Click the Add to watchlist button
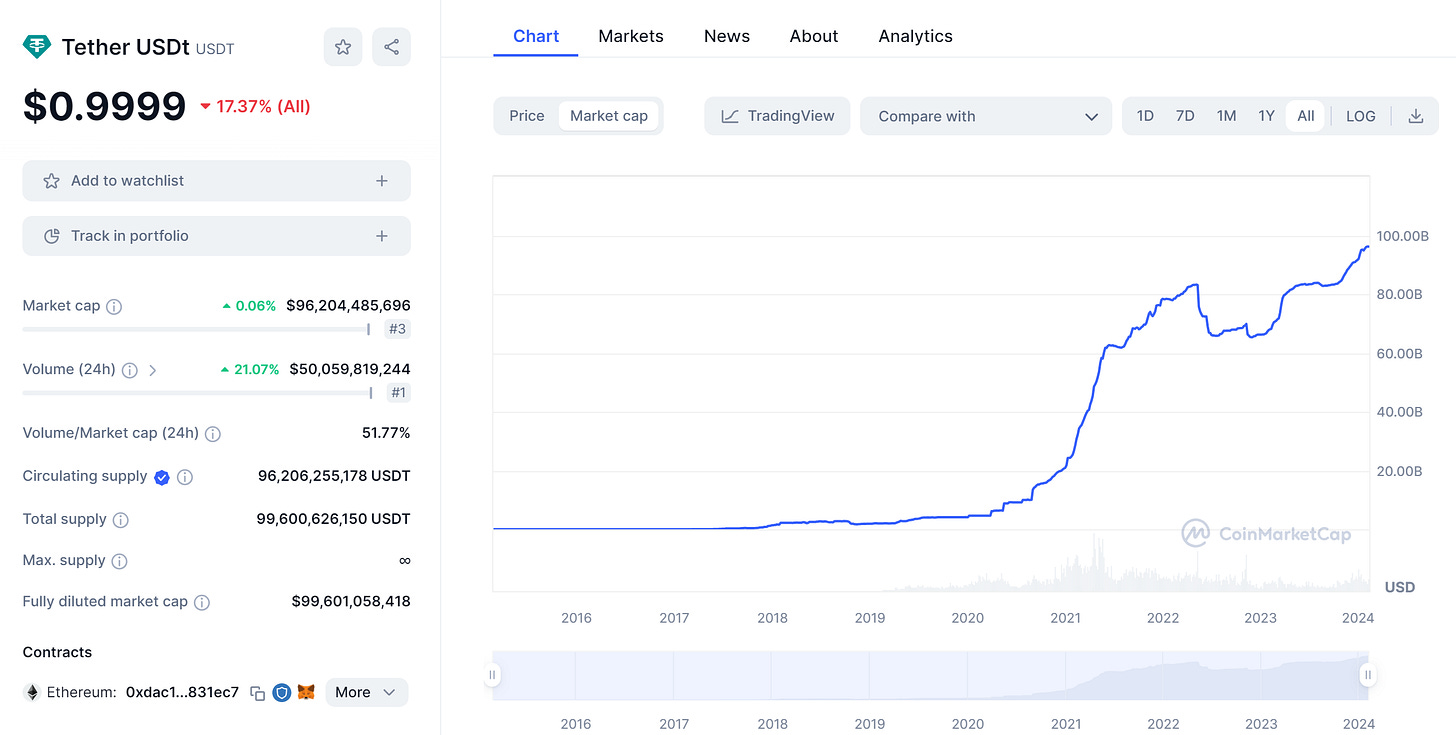1456x735 pixels. coord(217,181)
